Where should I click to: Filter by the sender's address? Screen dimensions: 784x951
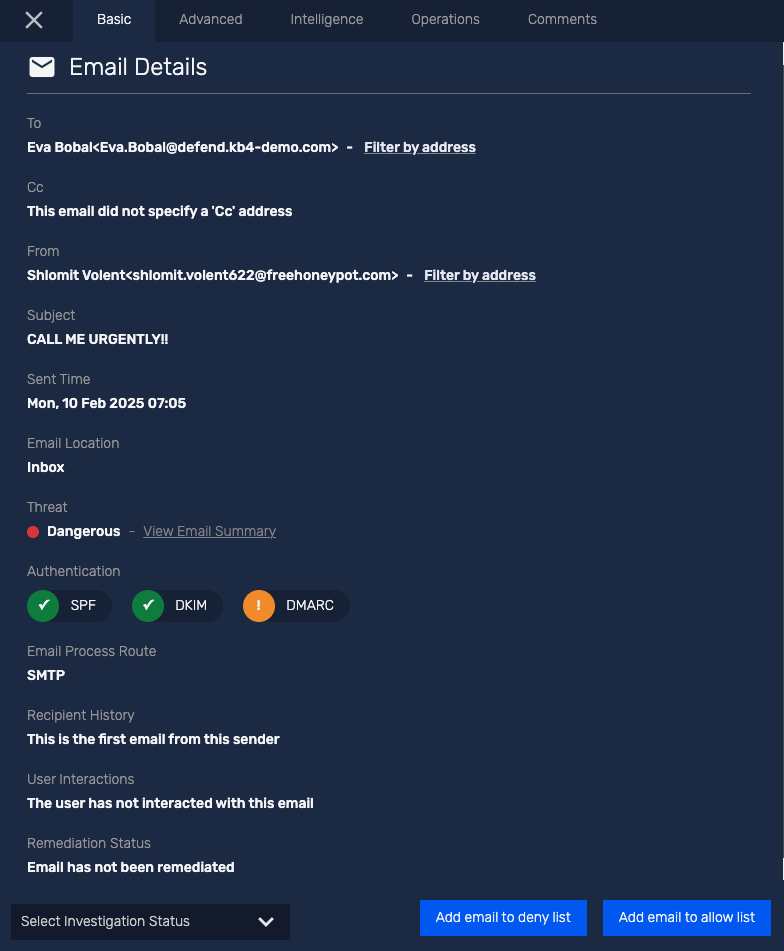(479, 275)
